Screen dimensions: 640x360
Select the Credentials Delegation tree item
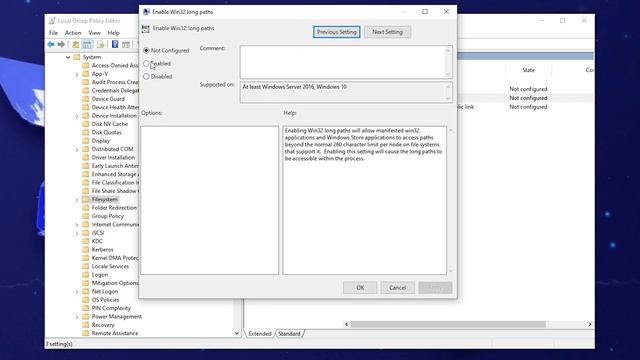pos(115,91)
